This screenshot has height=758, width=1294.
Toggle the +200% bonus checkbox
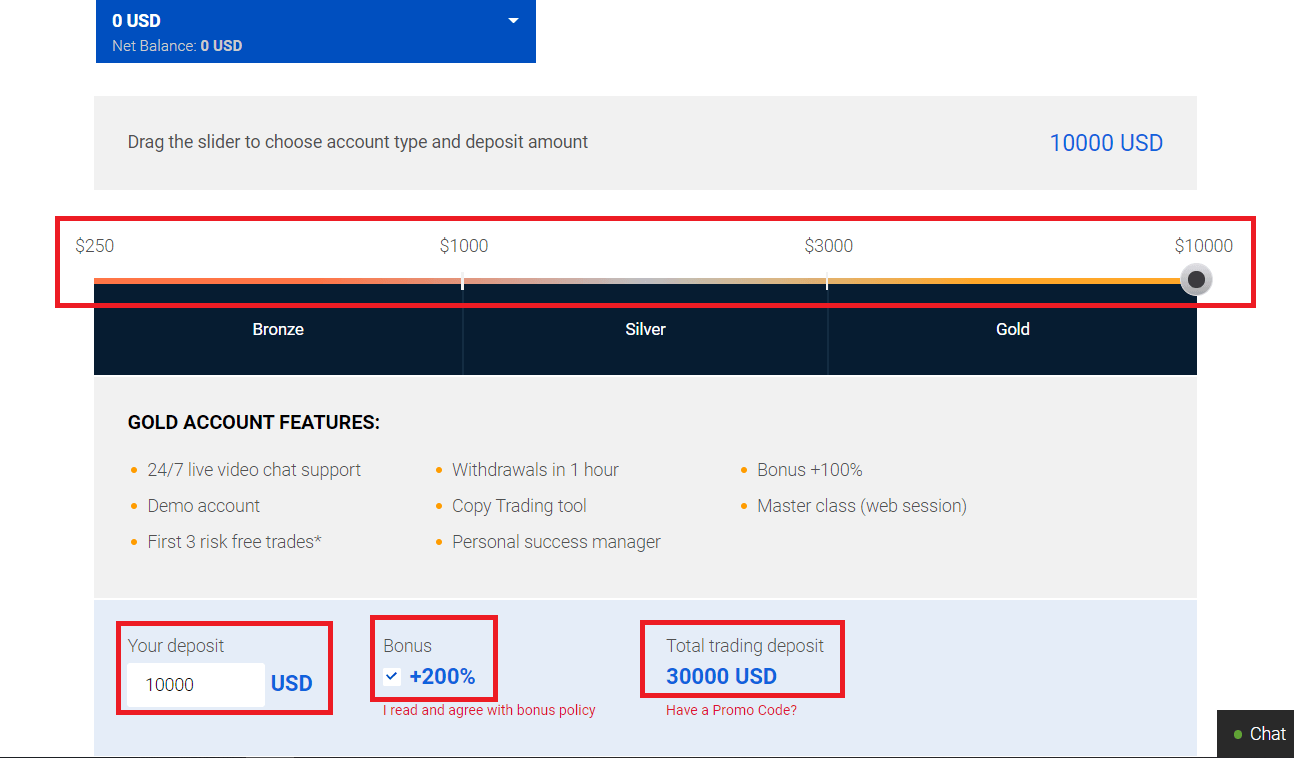392,677
